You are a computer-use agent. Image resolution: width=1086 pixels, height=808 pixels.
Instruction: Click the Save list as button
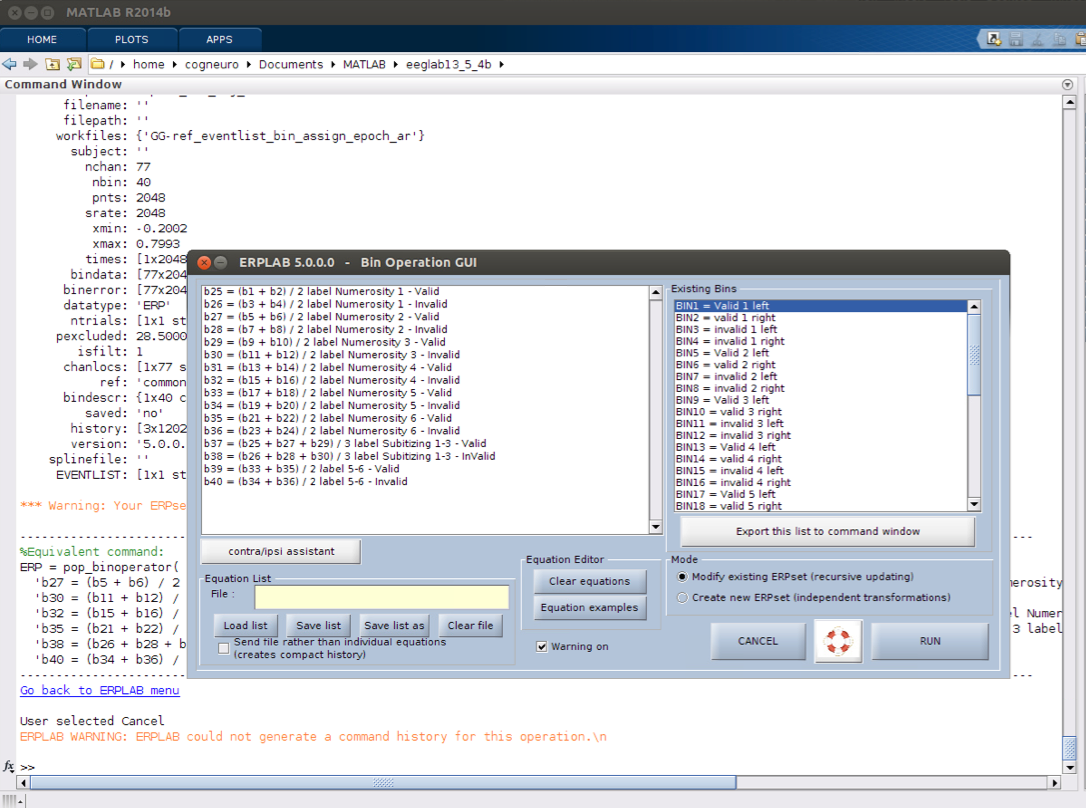394,625
